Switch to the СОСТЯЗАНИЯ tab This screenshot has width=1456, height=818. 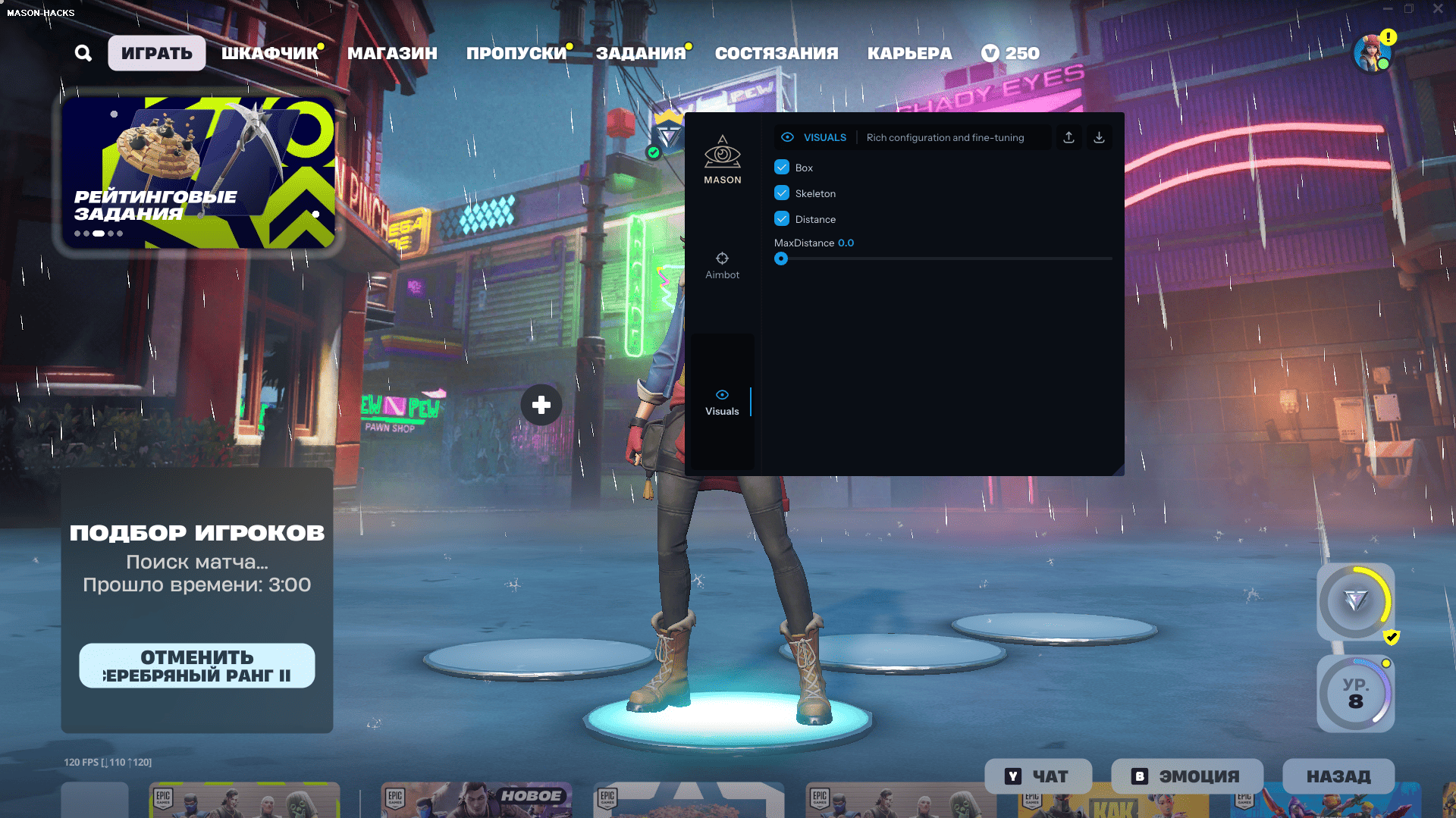pyautogui.click(x=777, y=53)
